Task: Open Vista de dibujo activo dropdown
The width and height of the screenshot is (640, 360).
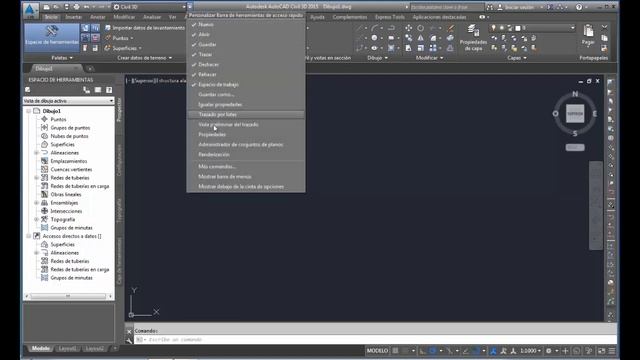Action: pyautogui.click(x=69, y=101)
